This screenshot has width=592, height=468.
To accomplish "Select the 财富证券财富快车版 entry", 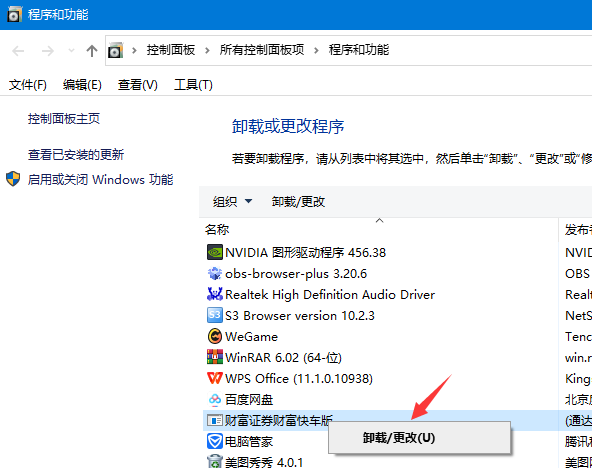I will pos(279,420).
